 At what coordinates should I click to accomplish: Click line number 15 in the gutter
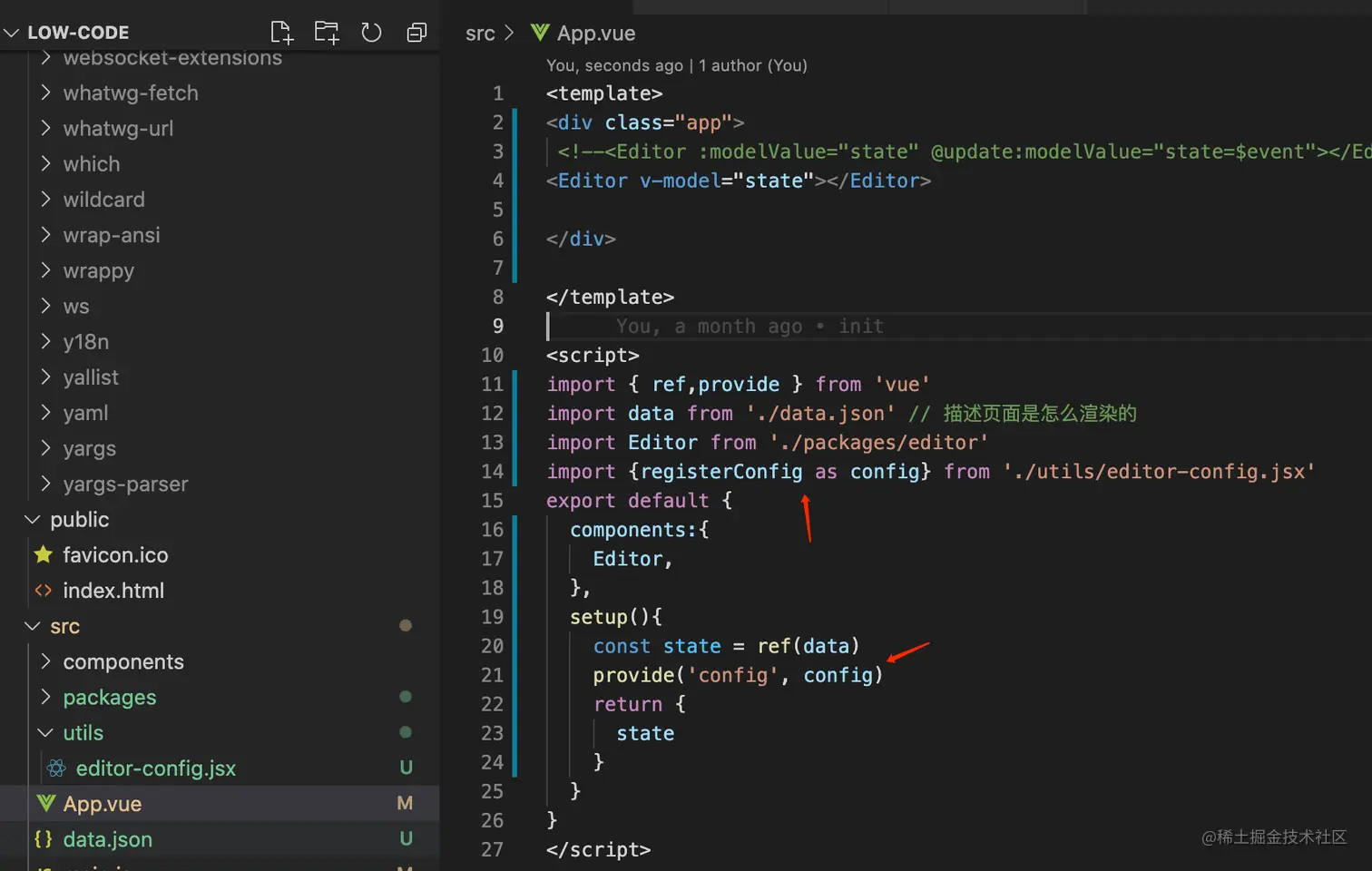click(493, 500)
